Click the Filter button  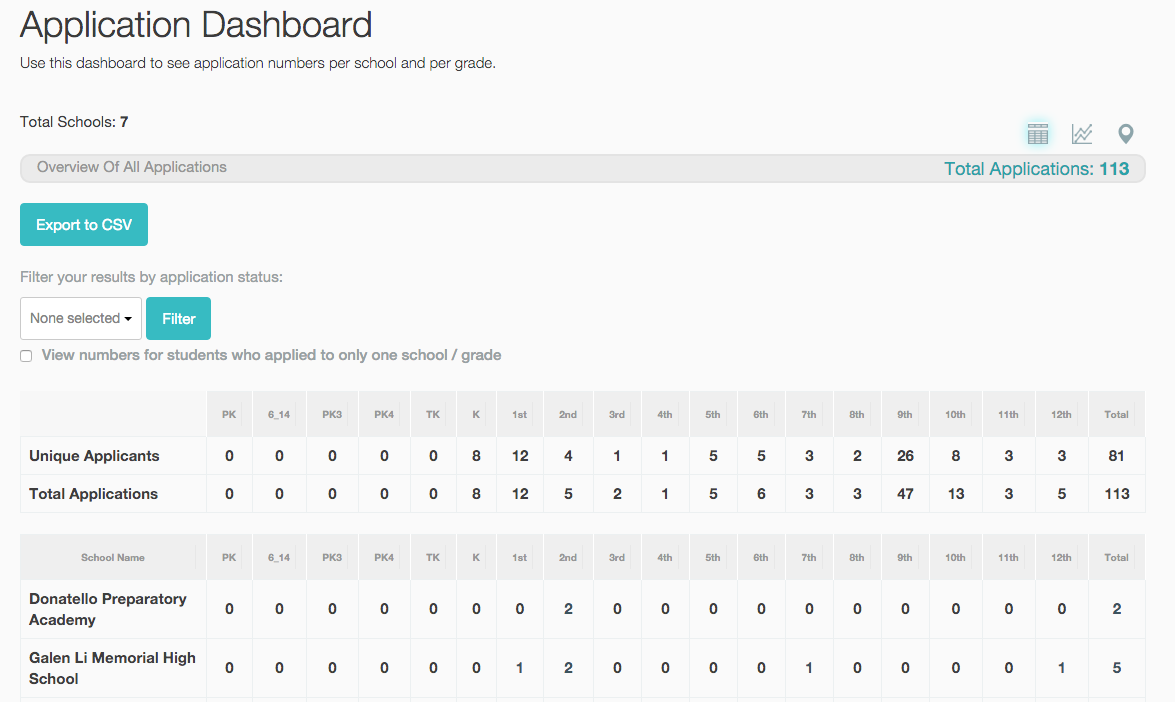pyautogui.click(x=178, y=318)
